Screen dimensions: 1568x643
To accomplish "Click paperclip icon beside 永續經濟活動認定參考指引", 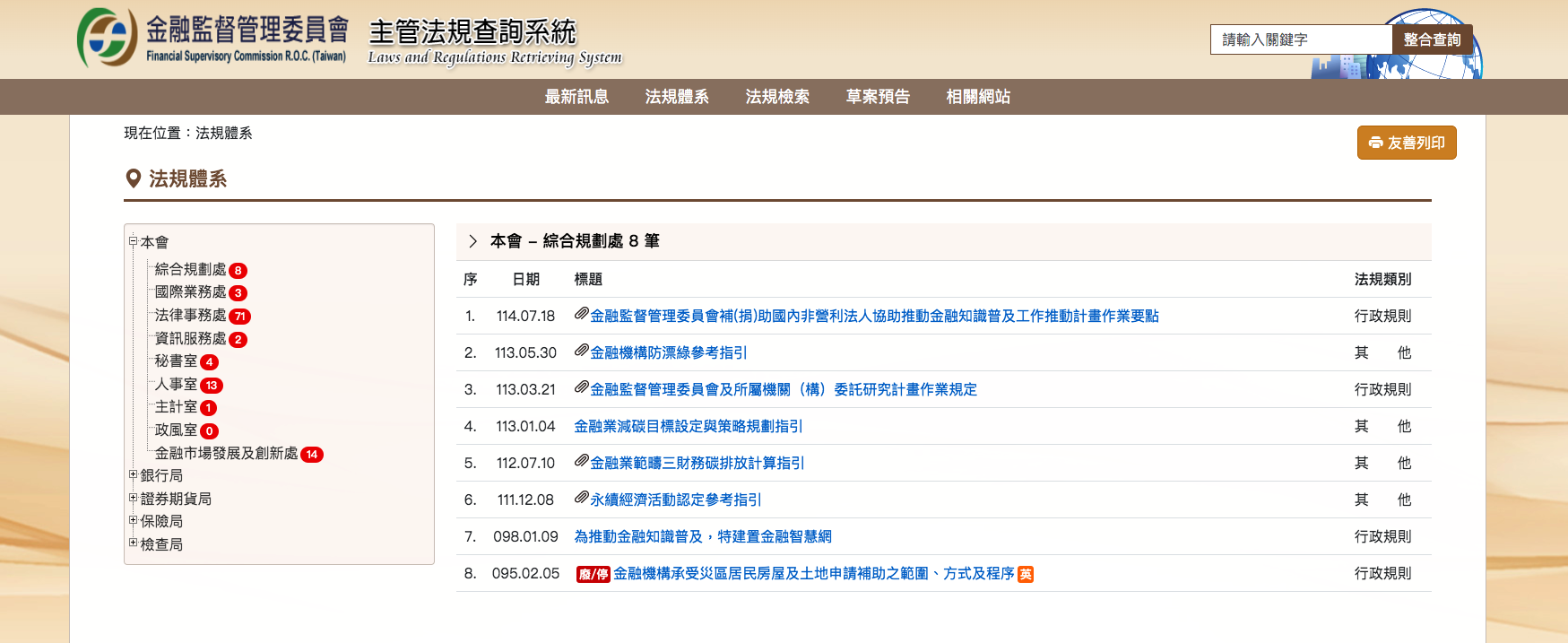I will (x=581, y=498).
